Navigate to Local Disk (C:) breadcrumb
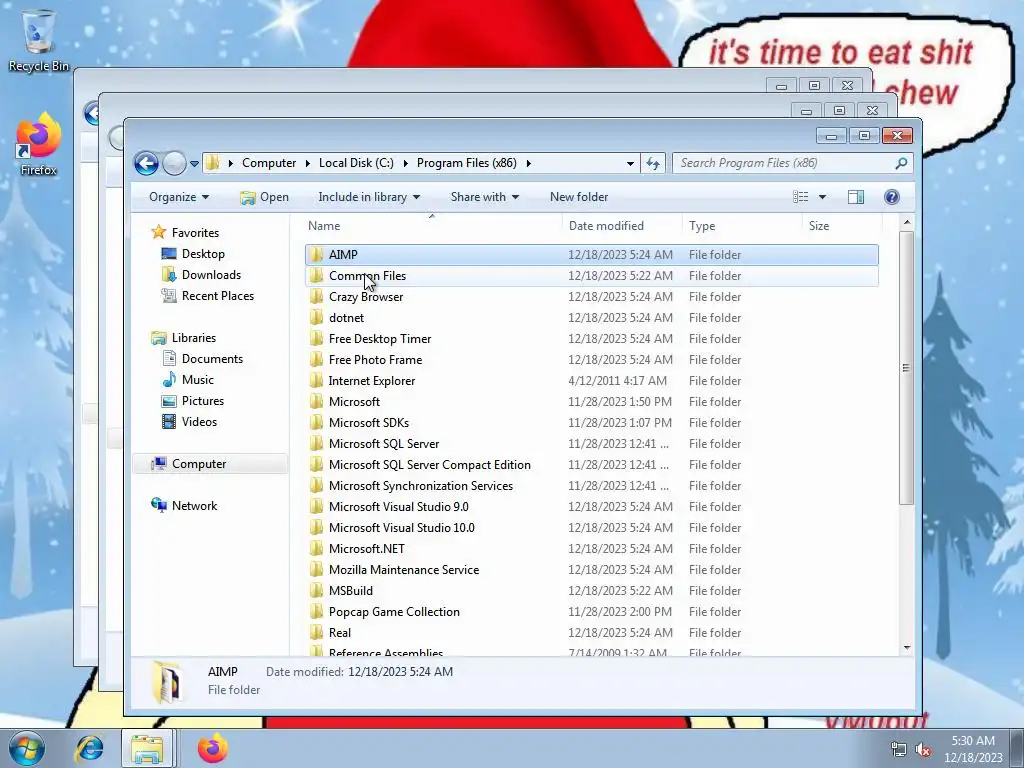Image resolution: width=1024 pixels, height=768 pixels. point(356,163)
